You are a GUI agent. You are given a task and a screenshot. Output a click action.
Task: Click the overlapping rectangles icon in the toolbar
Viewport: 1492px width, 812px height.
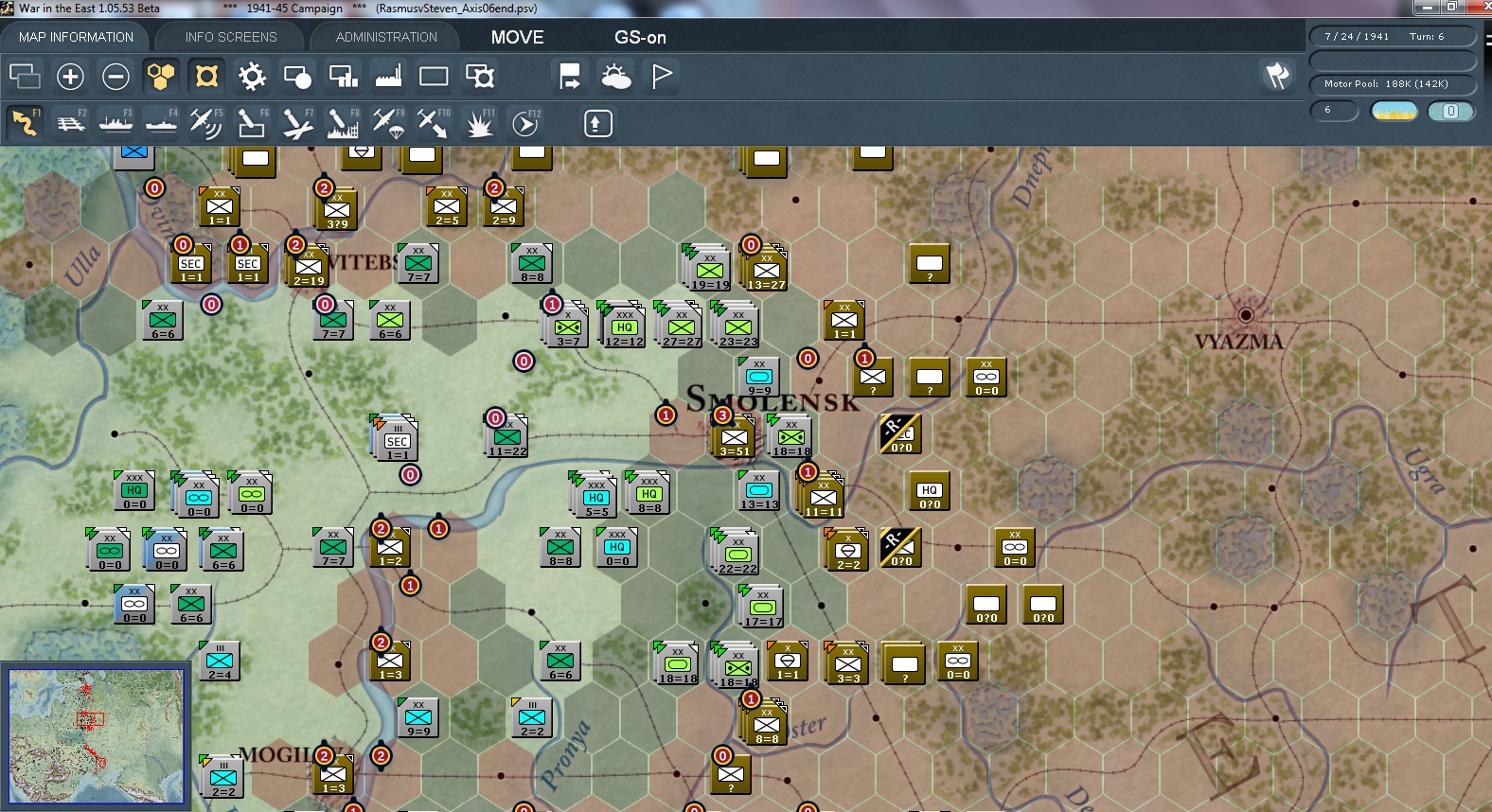pyautogui.click(x=25, y=76)
